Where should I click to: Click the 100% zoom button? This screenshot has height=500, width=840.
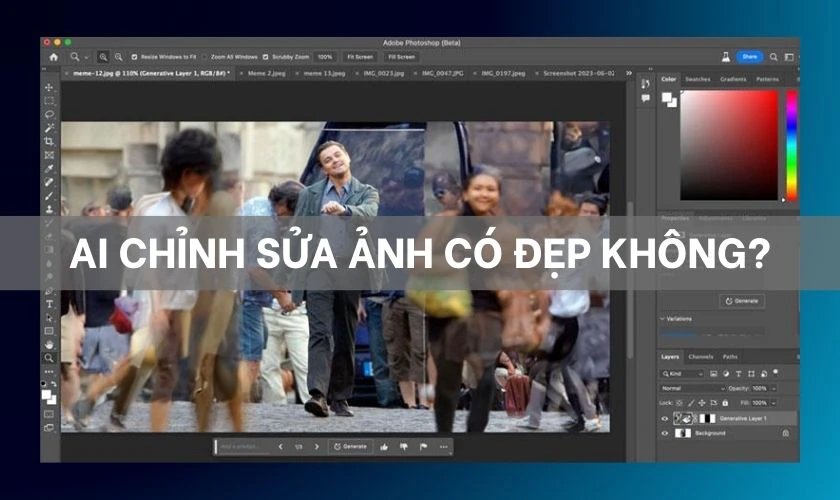pyautogui.click(x=325, y=57)
